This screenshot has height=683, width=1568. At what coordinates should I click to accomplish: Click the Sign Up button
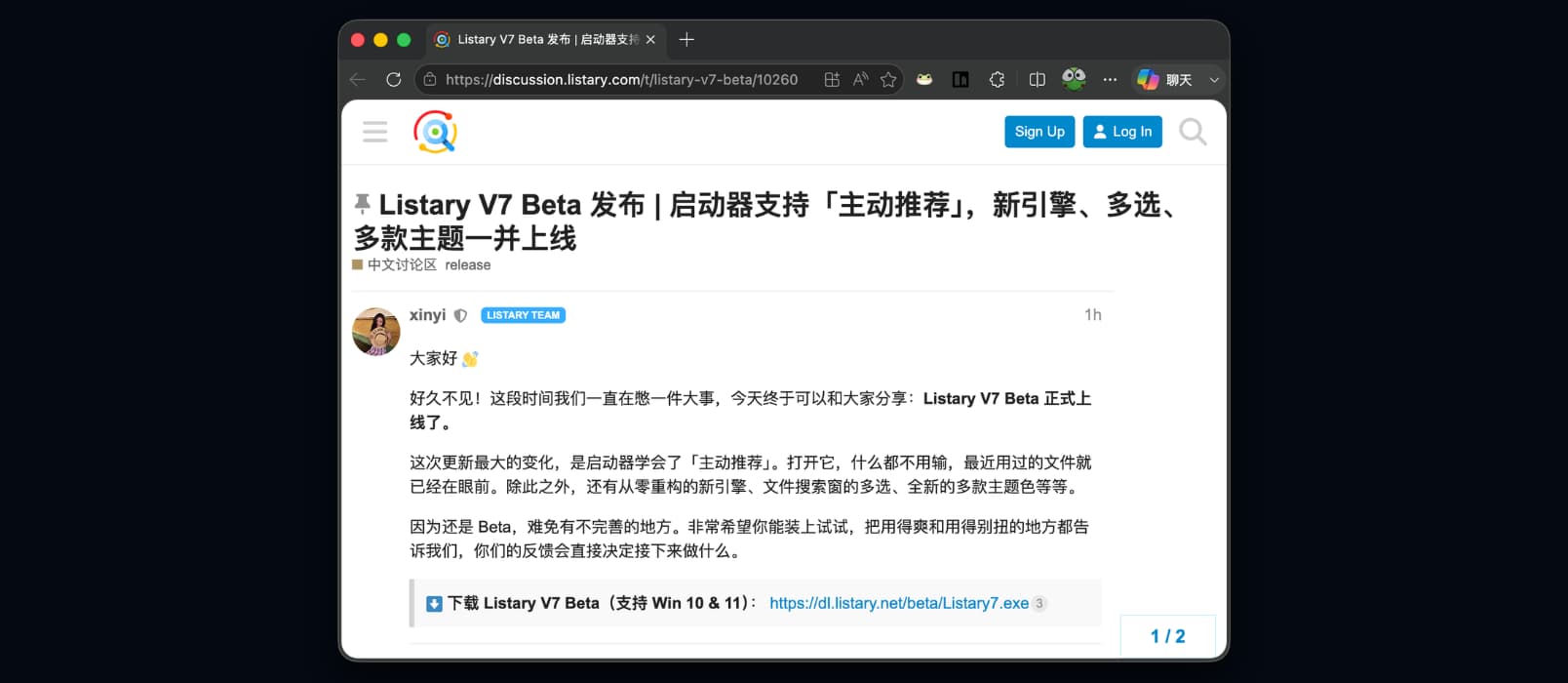(1039, 132)
